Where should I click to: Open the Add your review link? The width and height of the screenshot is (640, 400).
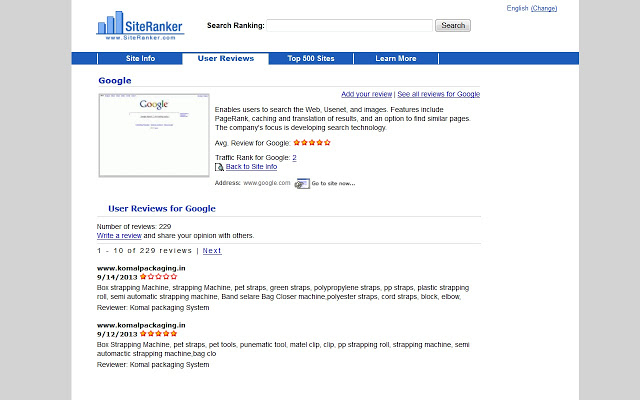click(x=367, y=94)
